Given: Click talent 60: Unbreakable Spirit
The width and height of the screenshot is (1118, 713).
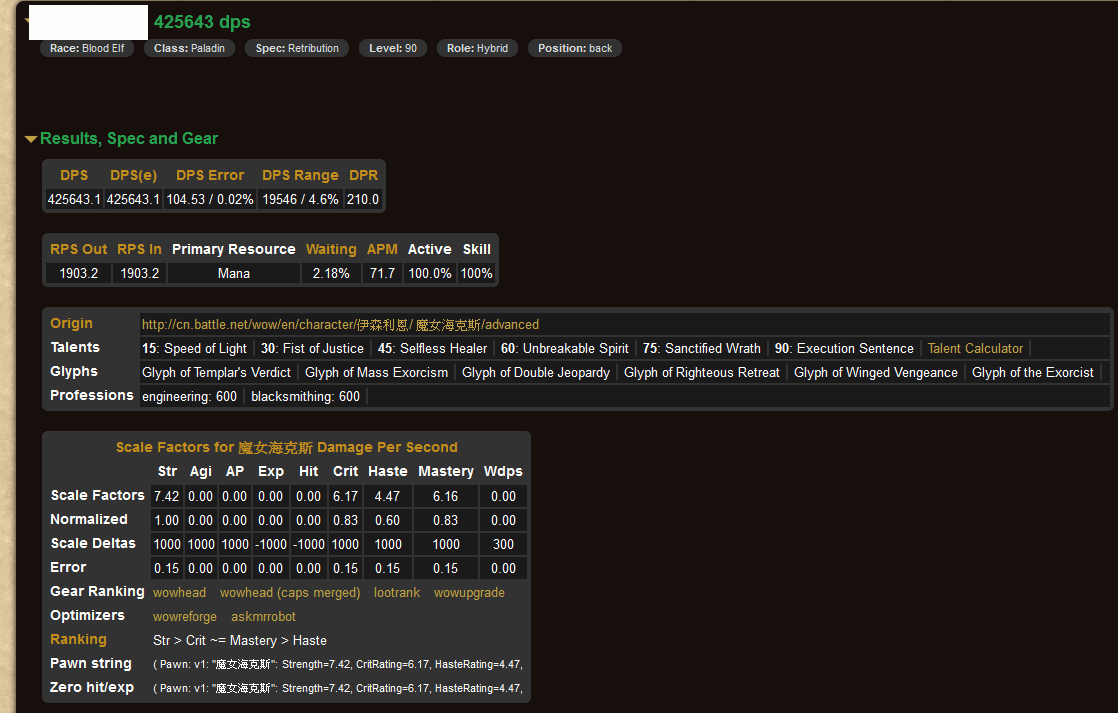Looking at the screenshot, I should tap(565, 349).
